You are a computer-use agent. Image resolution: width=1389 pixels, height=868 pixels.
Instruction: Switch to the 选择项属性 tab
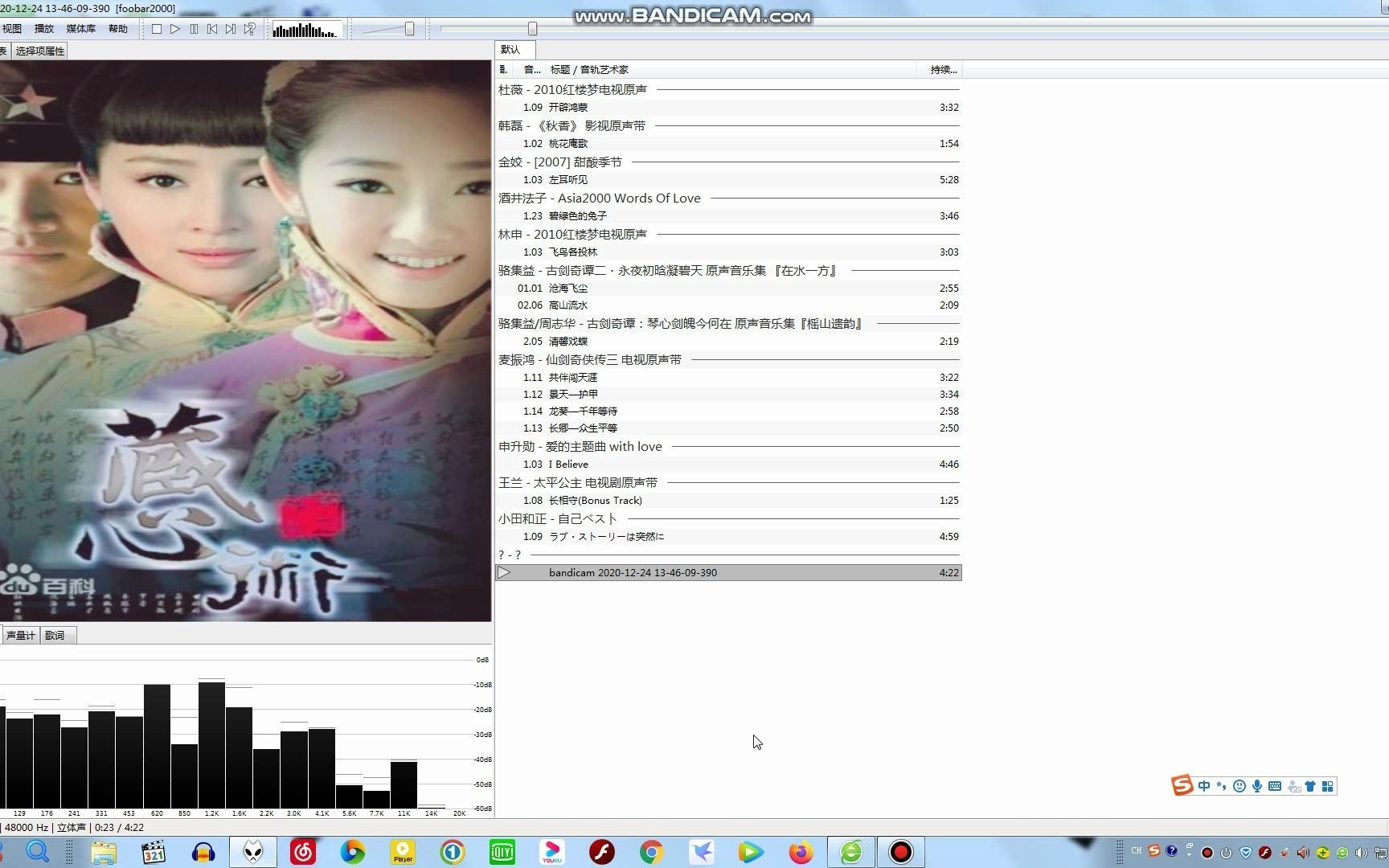pyautogui.click(x=40, y=51)
